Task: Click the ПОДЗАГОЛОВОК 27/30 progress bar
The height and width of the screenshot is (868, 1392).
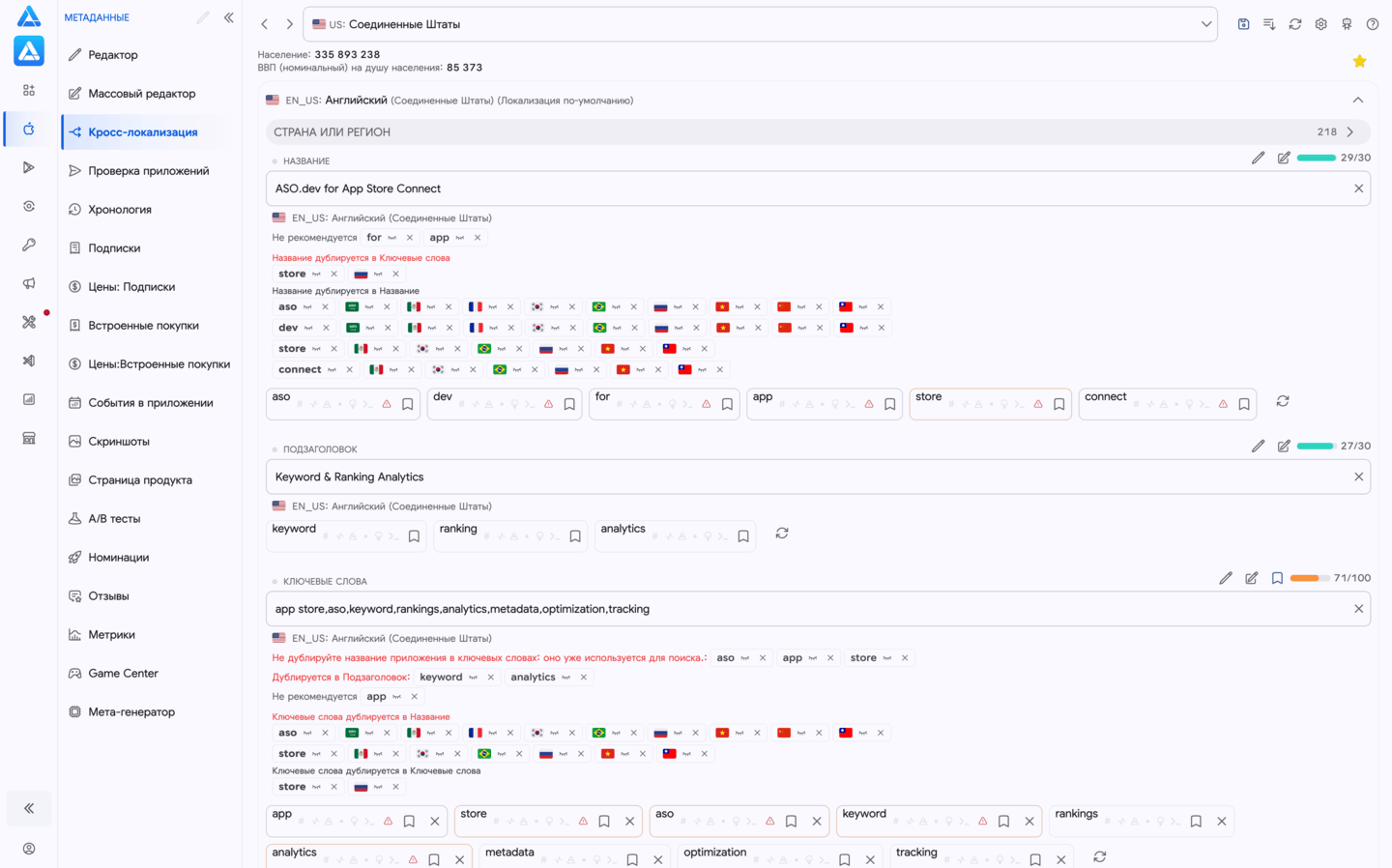Action: pyautogui.click(x=1316, y=447)
